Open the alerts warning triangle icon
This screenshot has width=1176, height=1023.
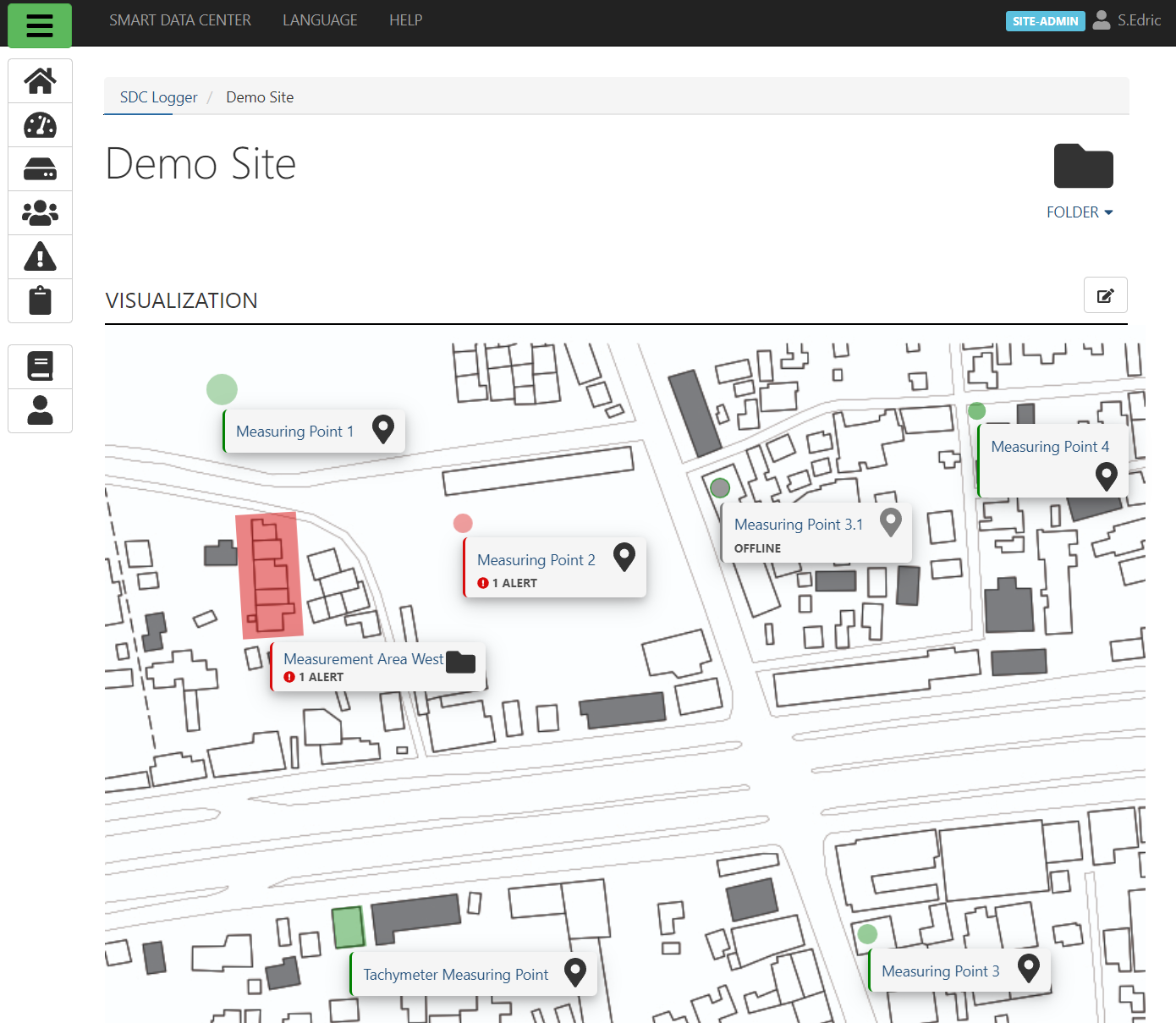pyautogui.click(x=40, y=256)
